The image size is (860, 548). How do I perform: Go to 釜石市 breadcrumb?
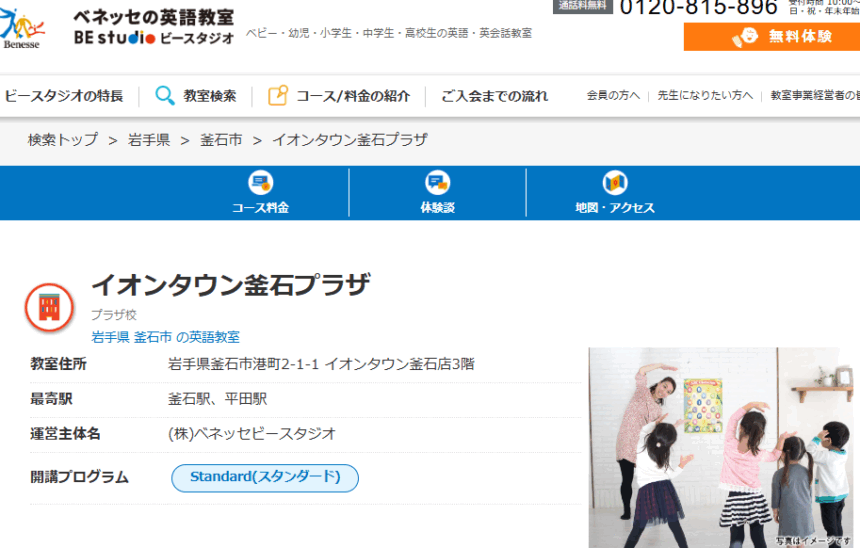pos(221,140)
